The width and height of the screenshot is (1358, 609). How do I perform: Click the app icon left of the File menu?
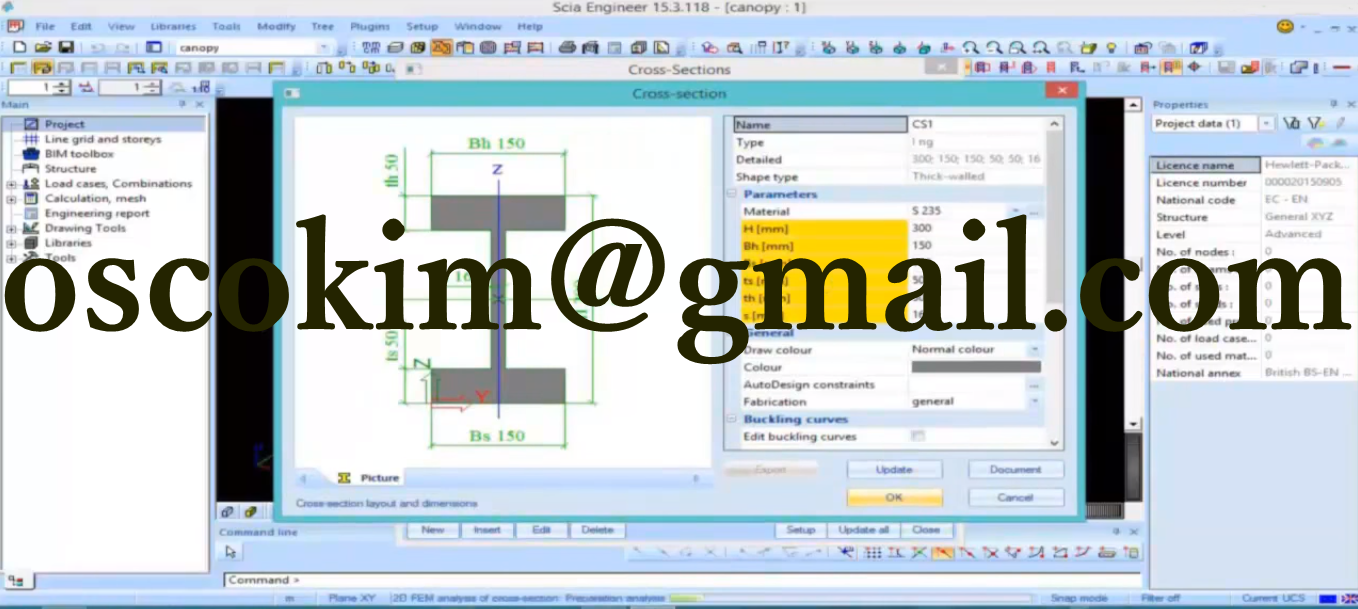tap(15, 26)
